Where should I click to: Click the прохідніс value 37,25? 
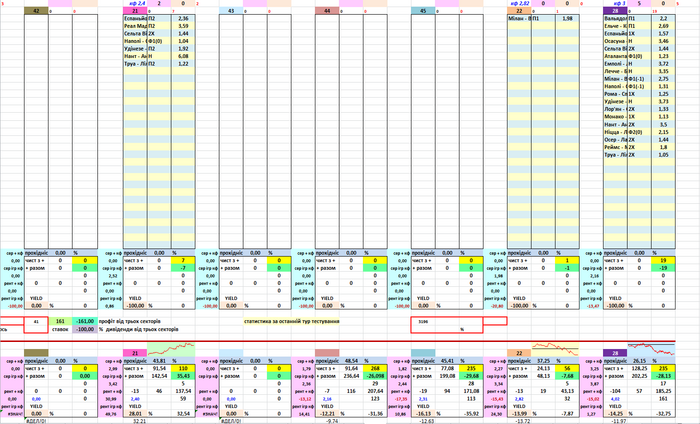pos(543,361)
